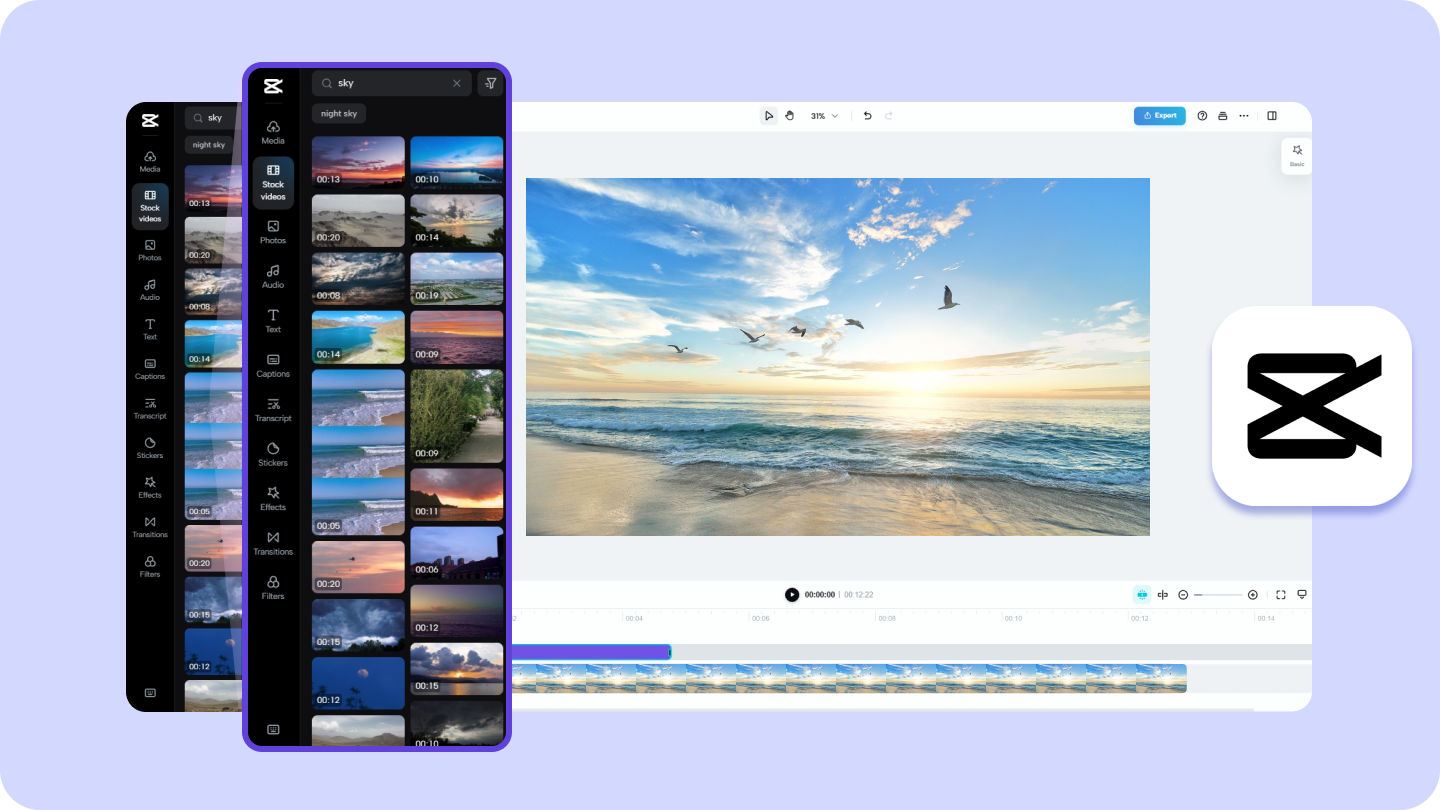Click the night sky chip in the back panel
This screenshot has width=1440, height=810.
[x=209, y=145]
